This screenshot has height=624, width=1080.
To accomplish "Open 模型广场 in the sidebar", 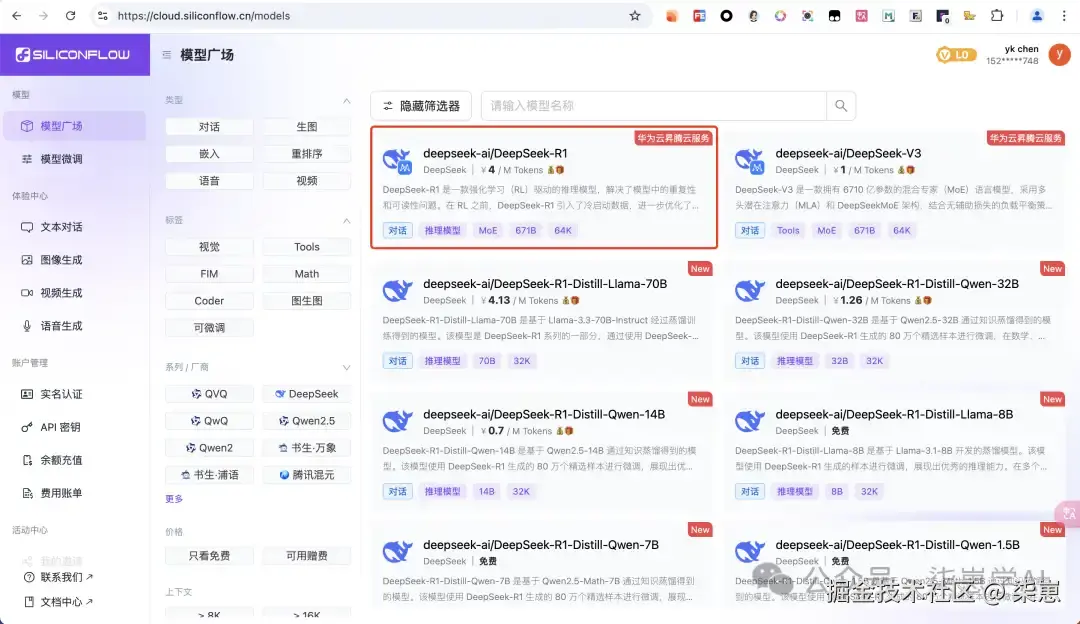I will [74, 126].
